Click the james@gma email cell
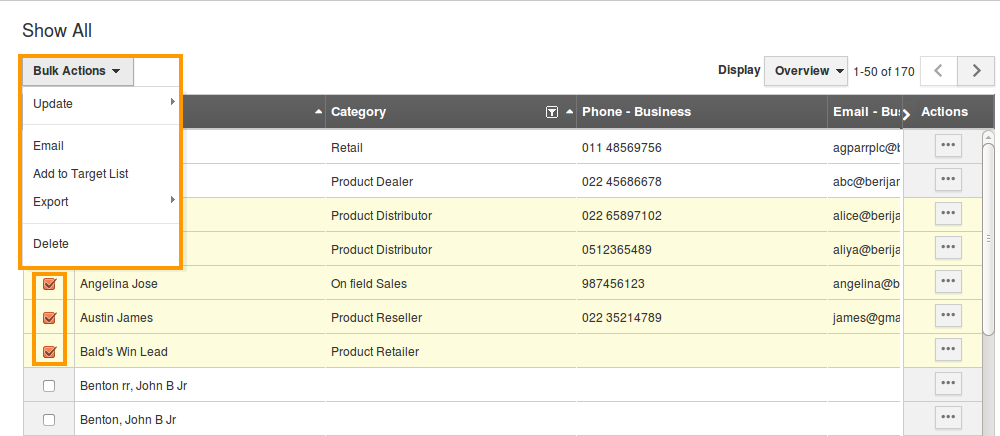The width and height of the screenshot is (1000, 436). point(867,318)
